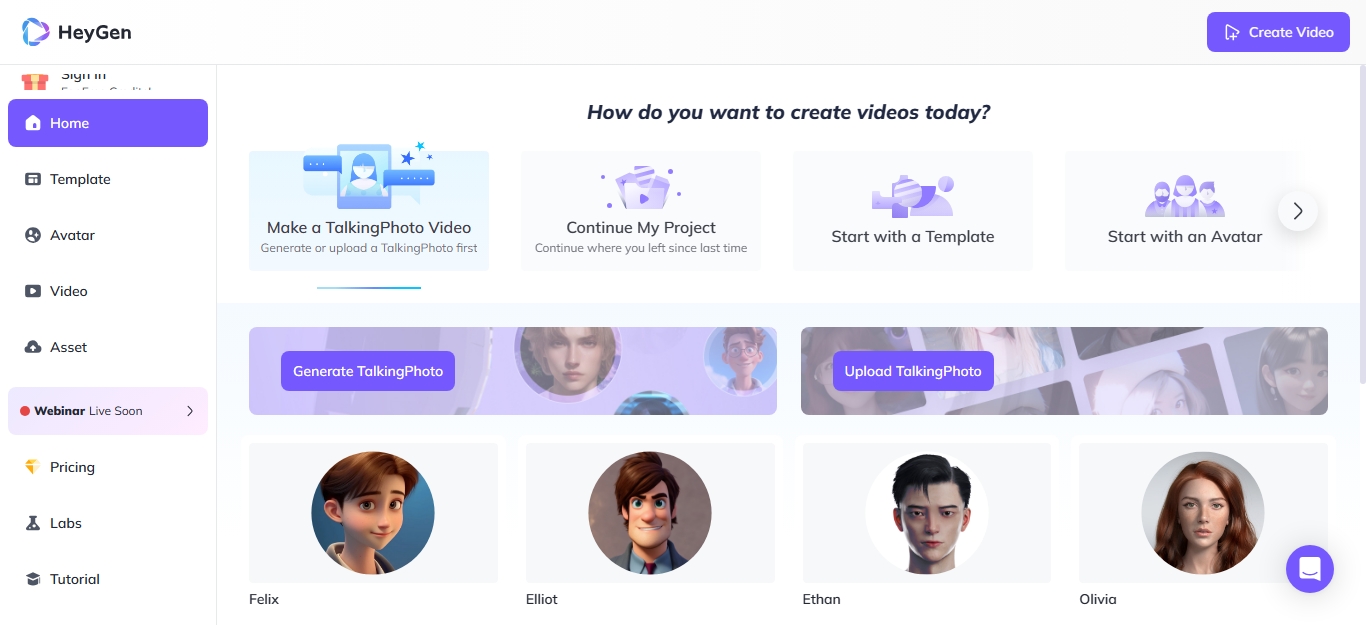Go to the Video section icon

[x=33, y=291]
